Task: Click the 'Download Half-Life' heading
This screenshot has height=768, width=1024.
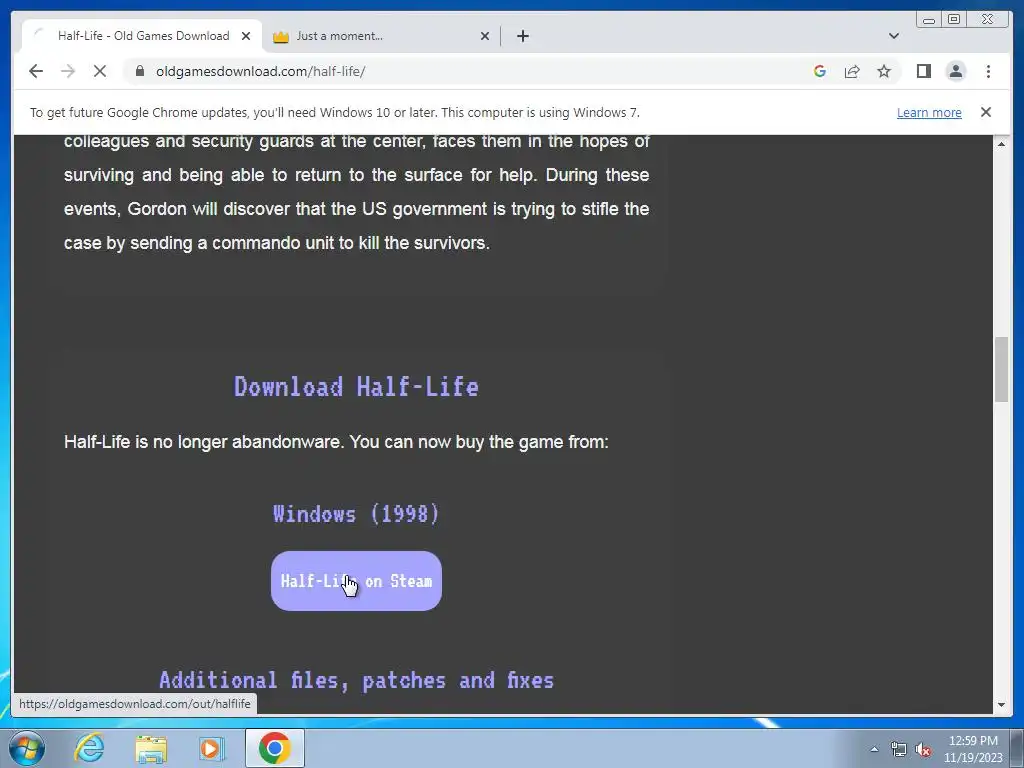Action: (357, 387)
